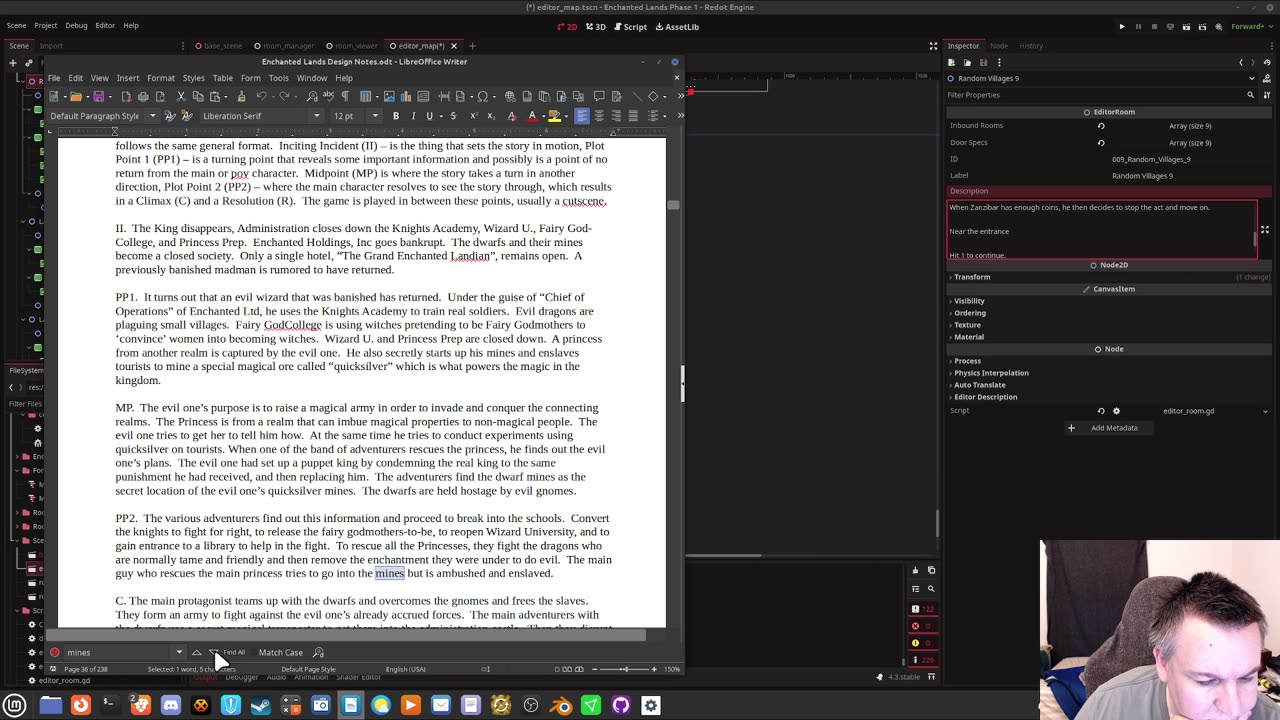The height and width of the screenshot is (720, 1280).
Task: Insert chart via Writer toolbar icon
Action: [405, 96]
